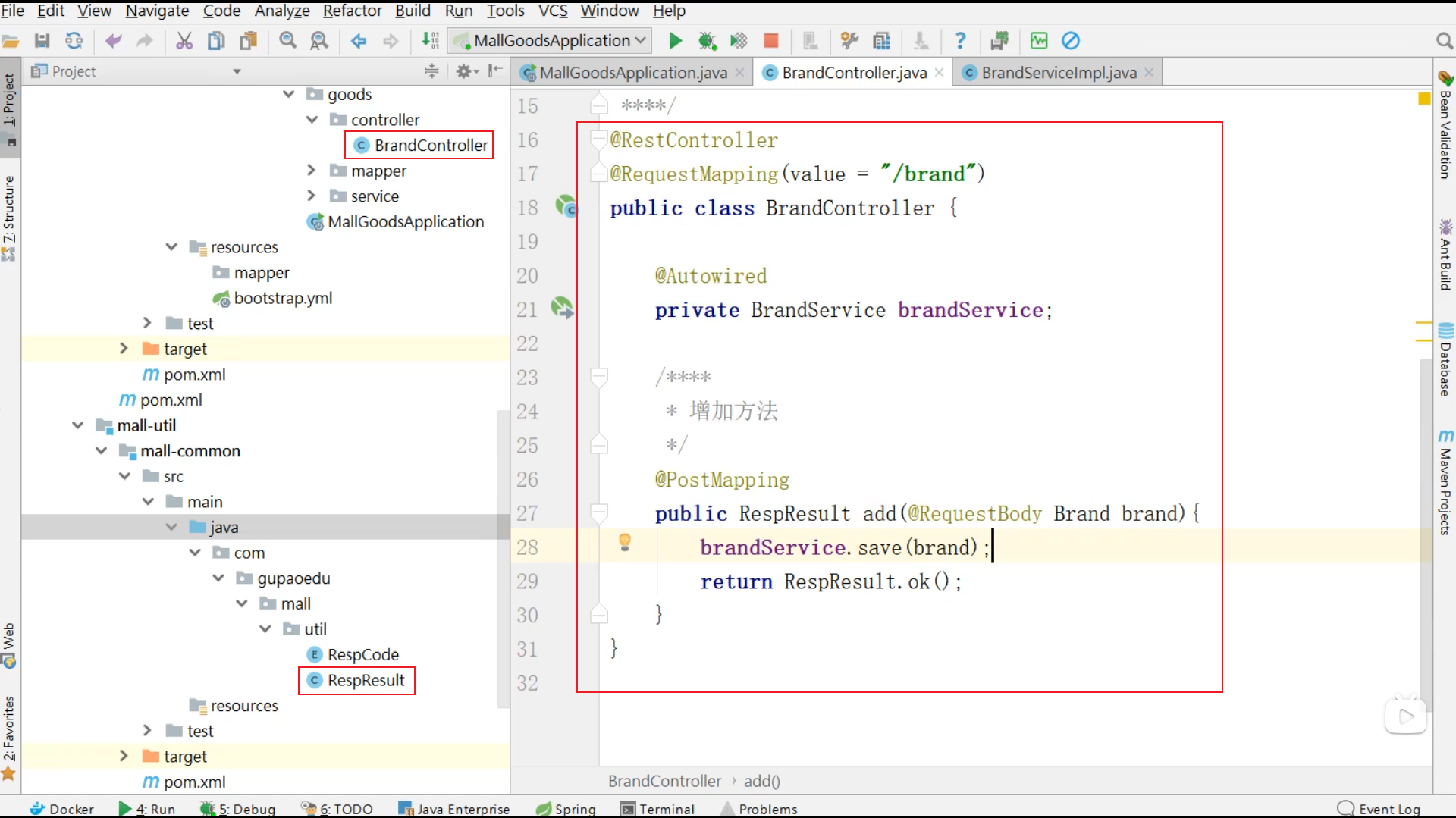The width and height of the screenshot is (1456, 818).
Task: Open the MallGoodsApplication run configuration dropdown
Action: pos(551,41)
